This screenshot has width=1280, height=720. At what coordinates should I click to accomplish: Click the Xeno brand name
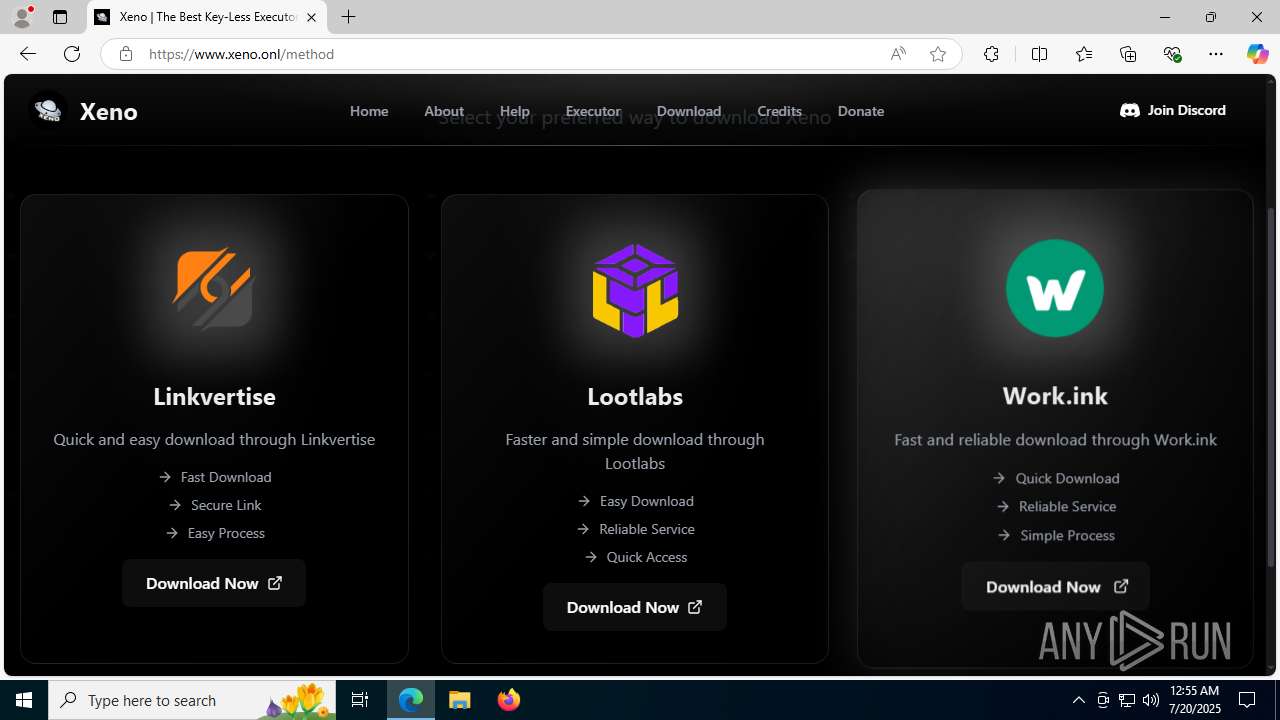(x=108, y=111)
